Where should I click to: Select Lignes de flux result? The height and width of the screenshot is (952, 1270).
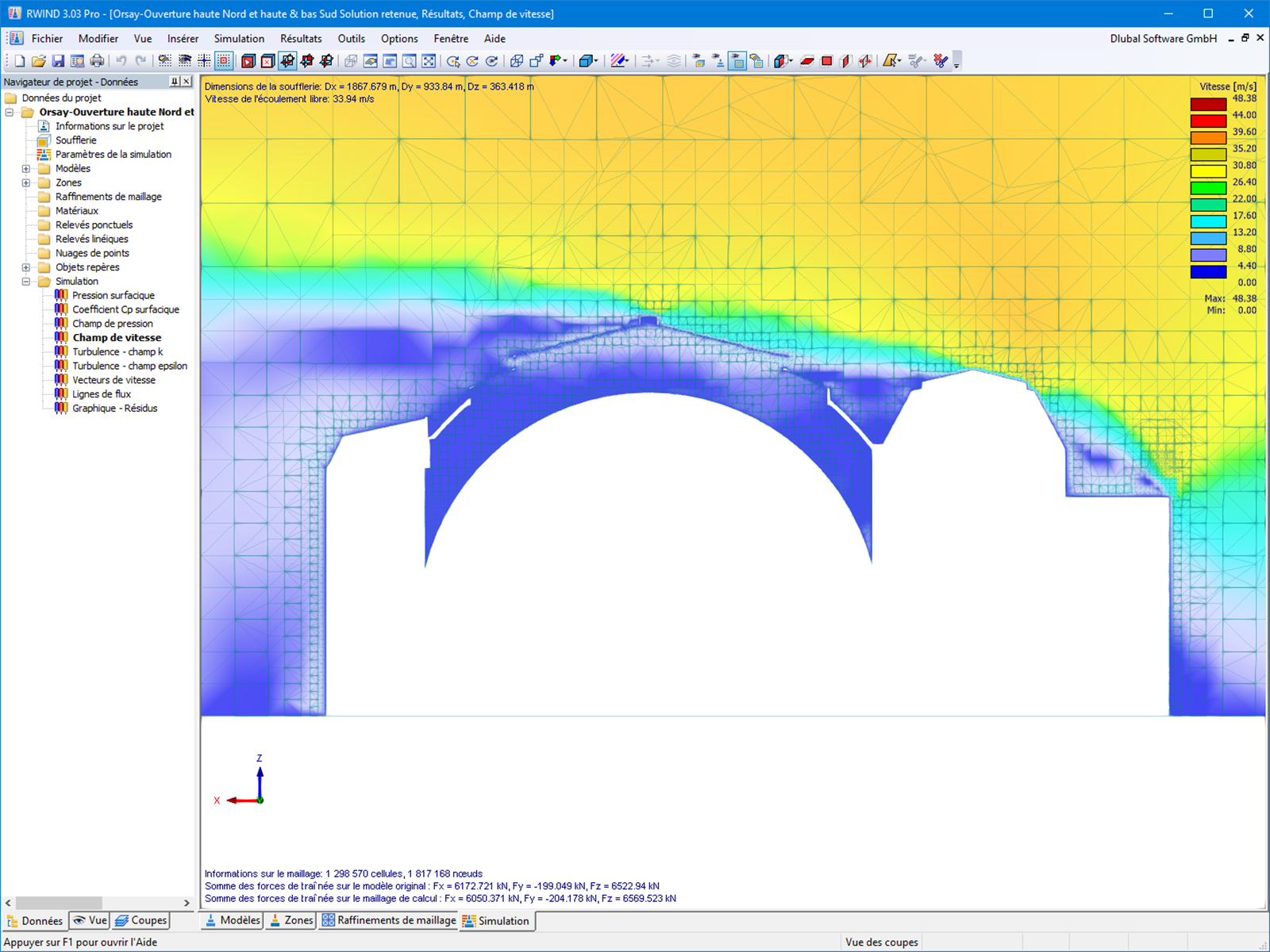pos(102,394)
